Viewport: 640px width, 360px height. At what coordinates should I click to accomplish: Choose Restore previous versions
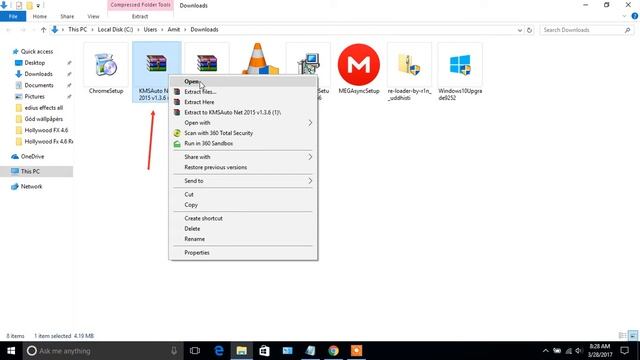tap(243, 167)
